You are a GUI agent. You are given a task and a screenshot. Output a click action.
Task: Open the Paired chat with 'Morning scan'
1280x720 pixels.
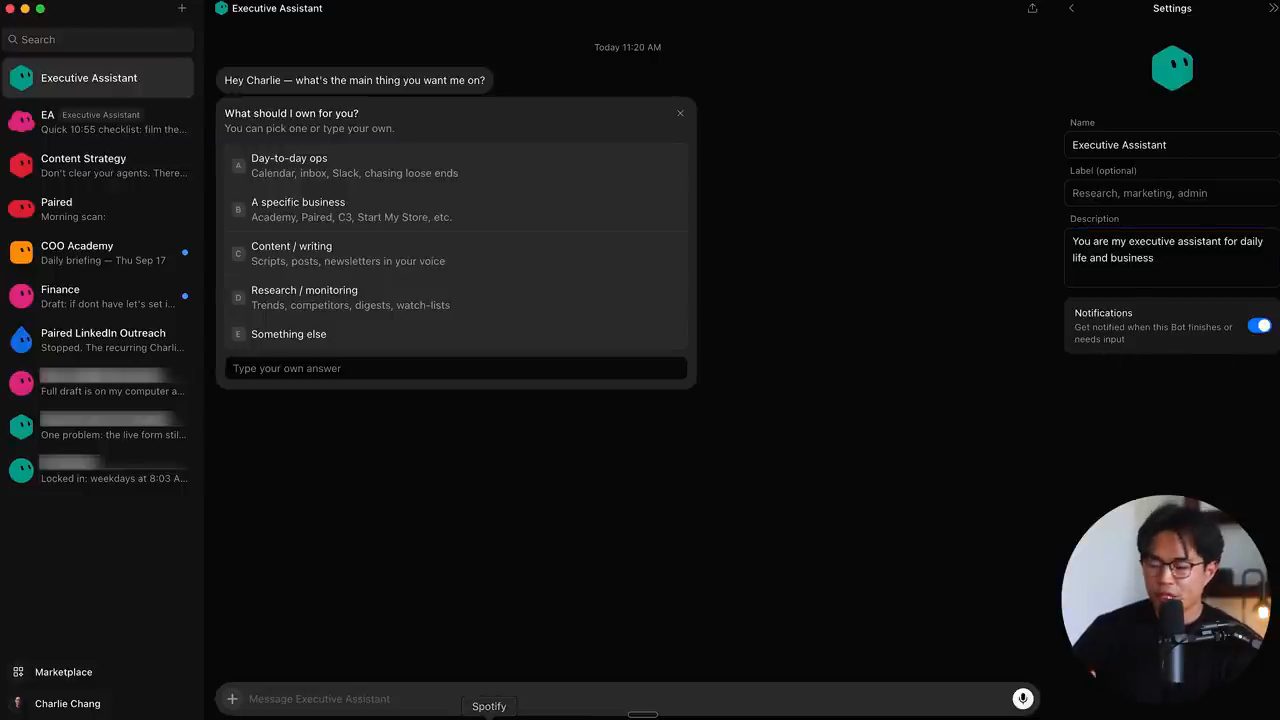click(x=98, y=209)
